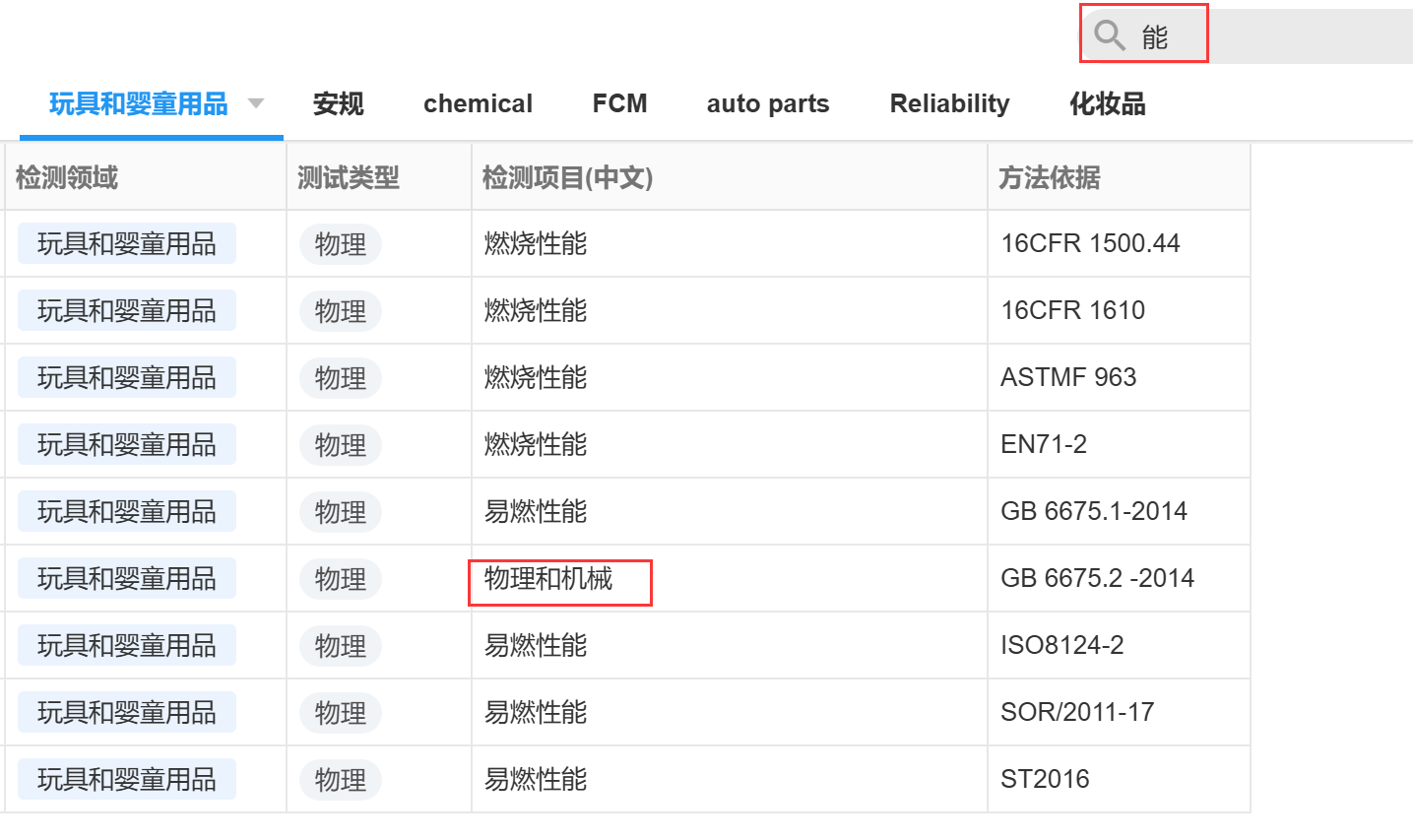Go to the auto parts tab
This screenshot has height=840, width=1413.
pos(768,103)
